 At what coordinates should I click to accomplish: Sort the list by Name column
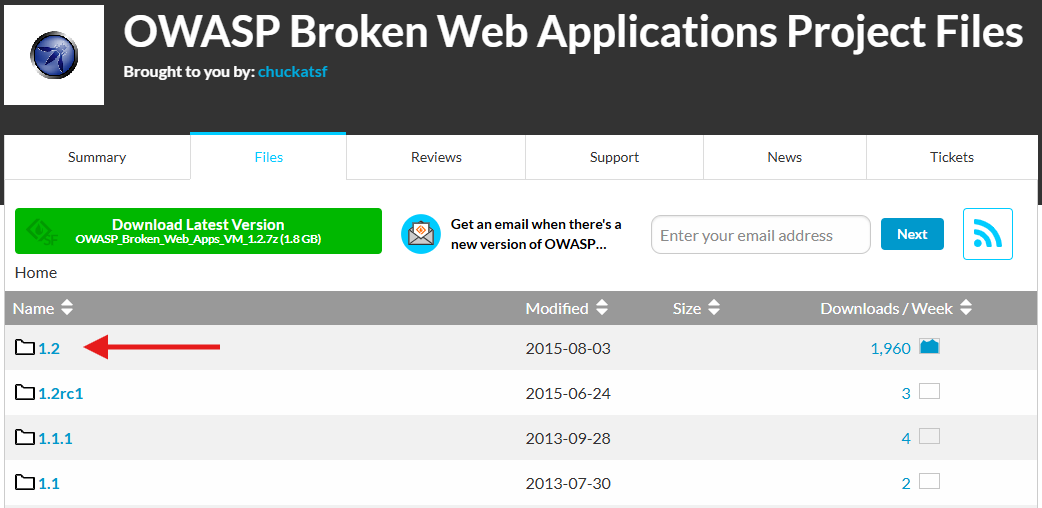coord(43,308)
